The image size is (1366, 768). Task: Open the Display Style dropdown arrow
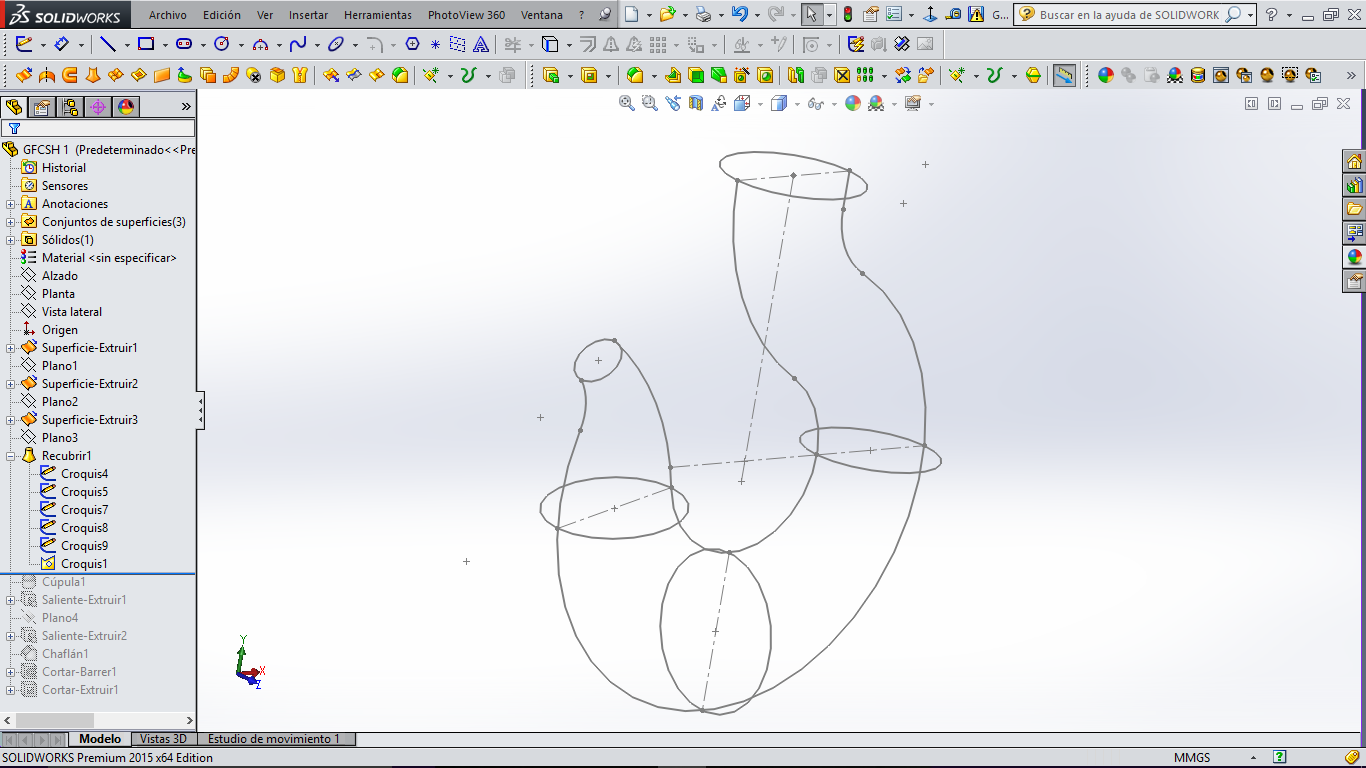[x=797, y=104]
